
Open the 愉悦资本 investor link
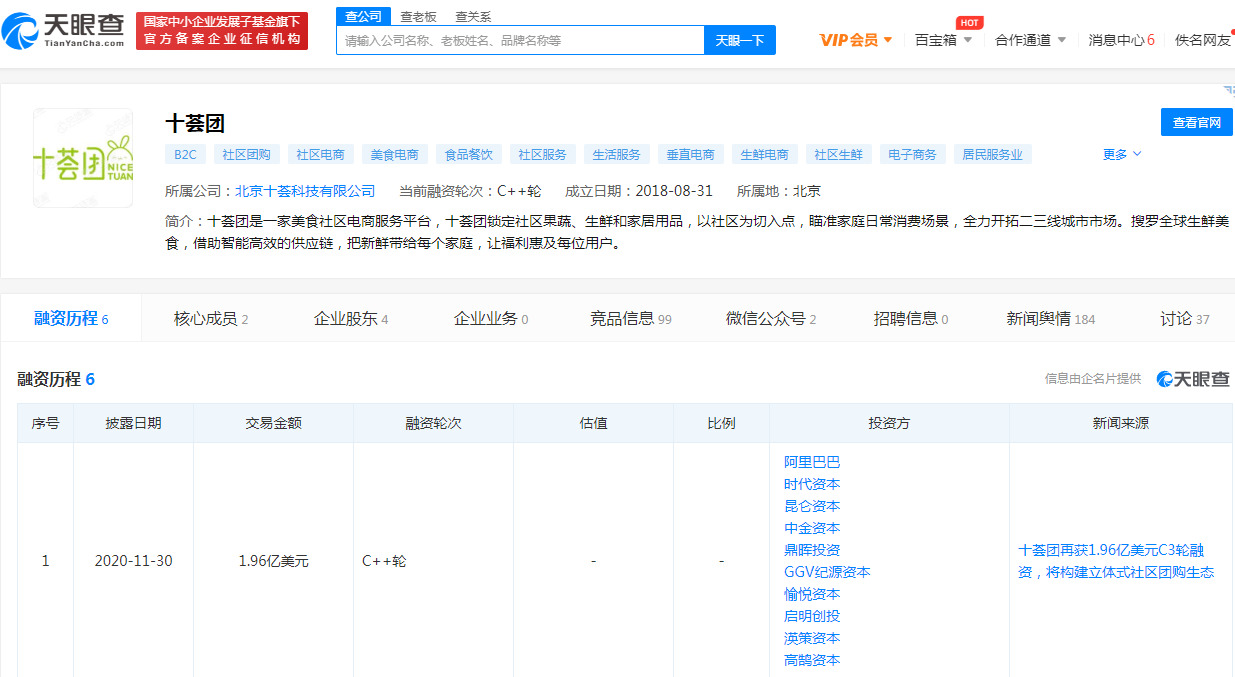tap(812, 594)
